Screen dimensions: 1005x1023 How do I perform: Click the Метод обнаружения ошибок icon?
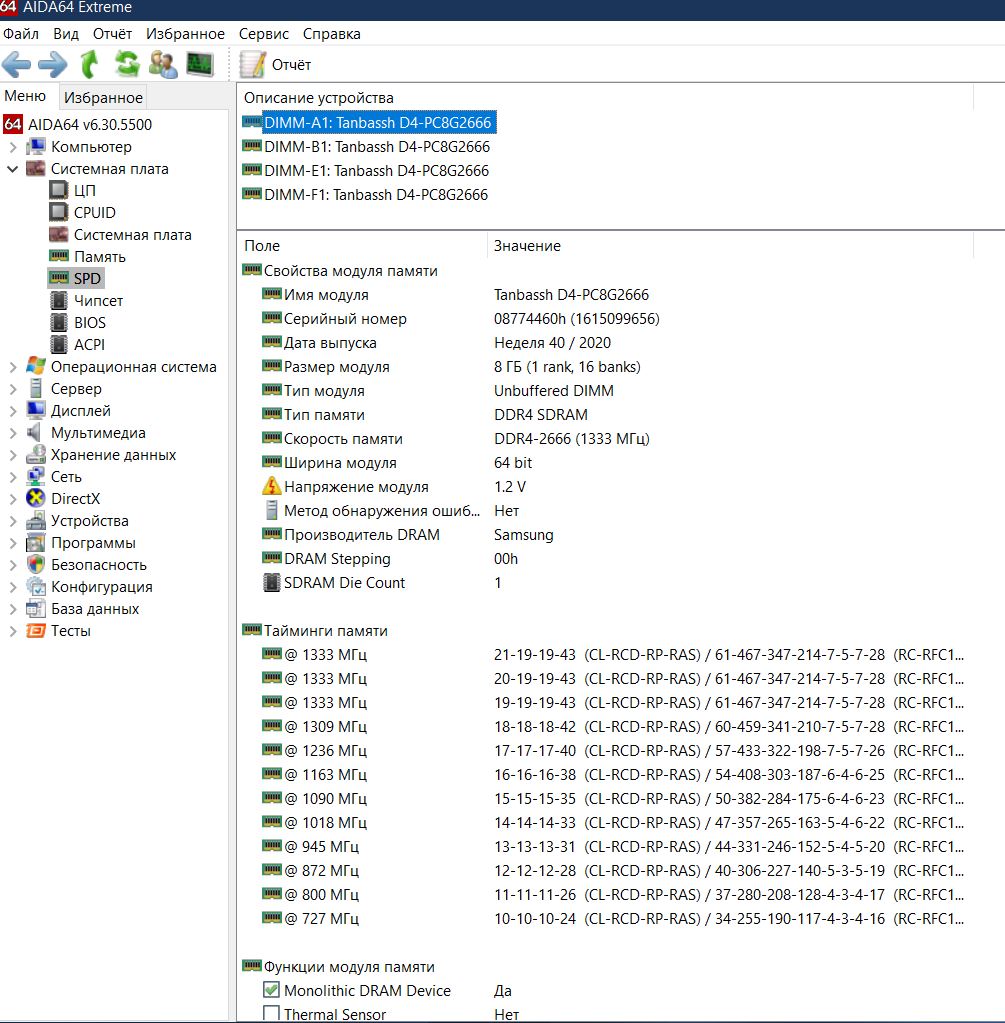click(x=271, y=510)
